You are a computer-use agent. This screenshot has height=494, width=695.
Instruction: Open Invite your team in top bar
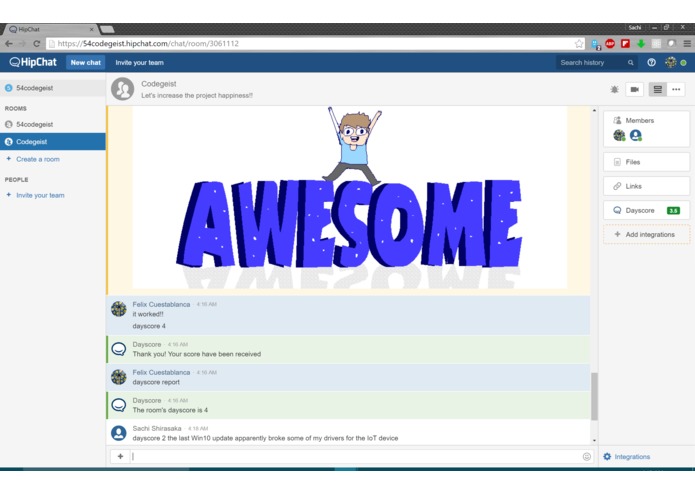click(x=140, y=63)
